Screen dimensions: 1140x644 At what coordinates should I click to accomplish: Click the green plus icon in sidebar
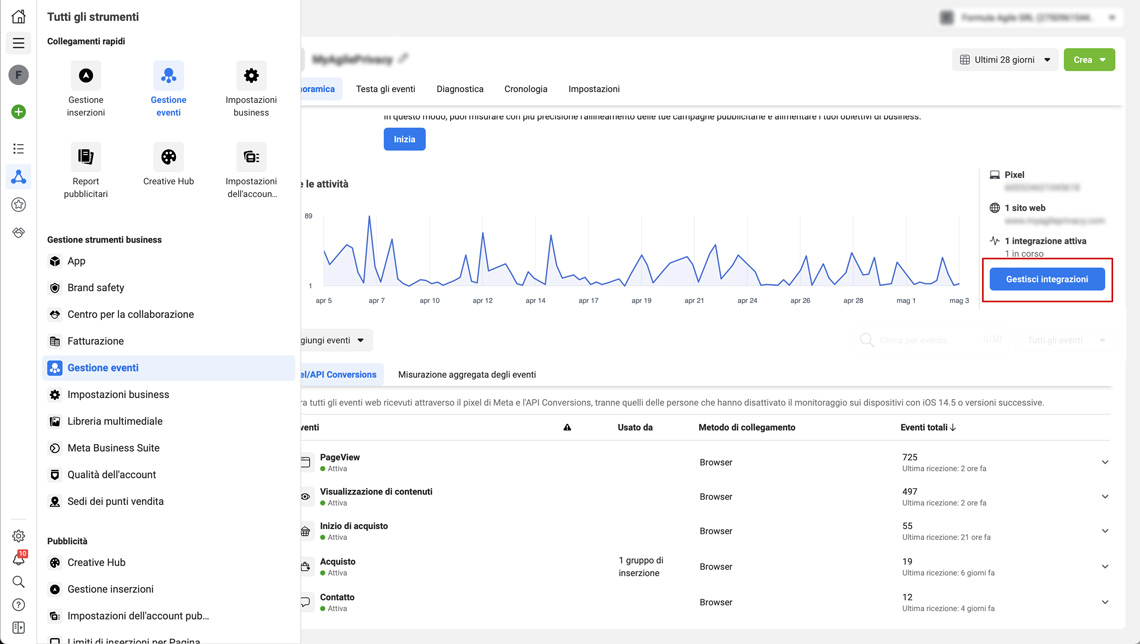17,111
